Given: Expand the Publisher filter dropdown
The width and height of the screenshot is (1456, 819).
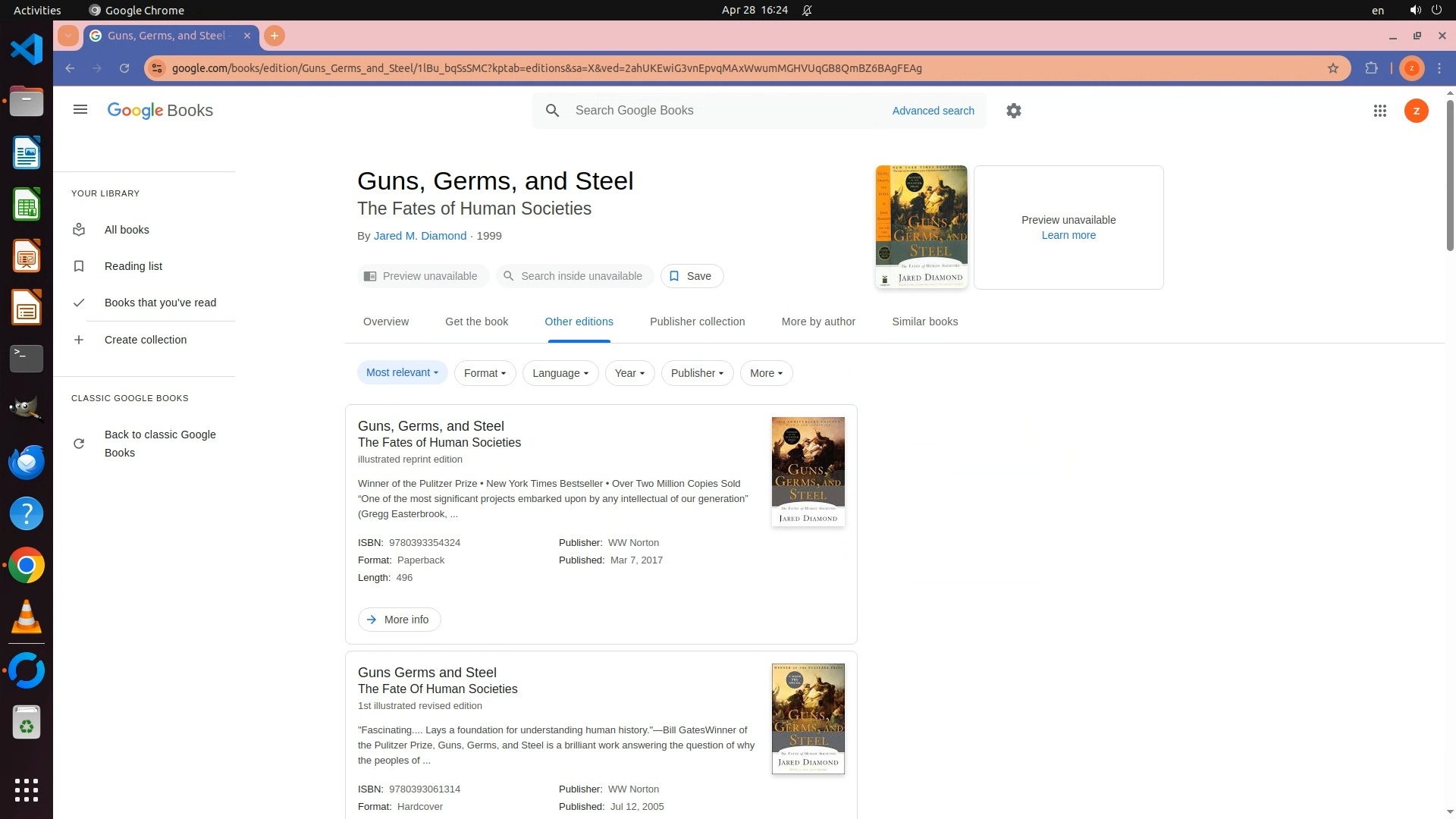Looking at the screenshot, I should pos(696,373).
